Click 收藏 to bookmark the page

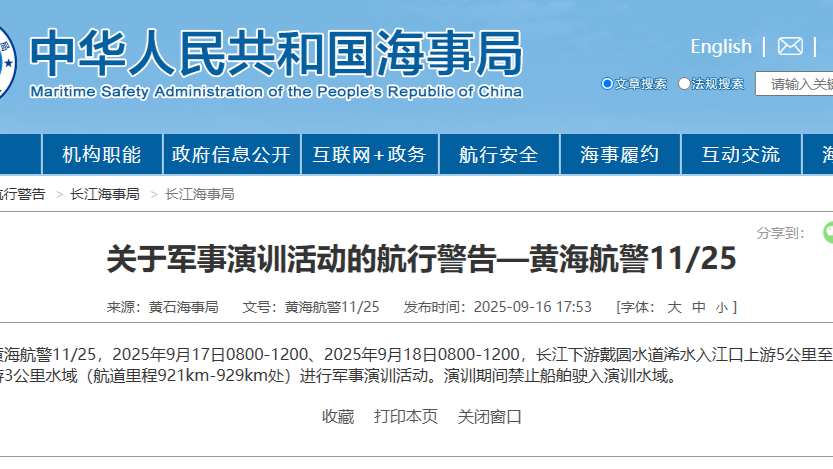pyautogui.click(x=338, y=417)
